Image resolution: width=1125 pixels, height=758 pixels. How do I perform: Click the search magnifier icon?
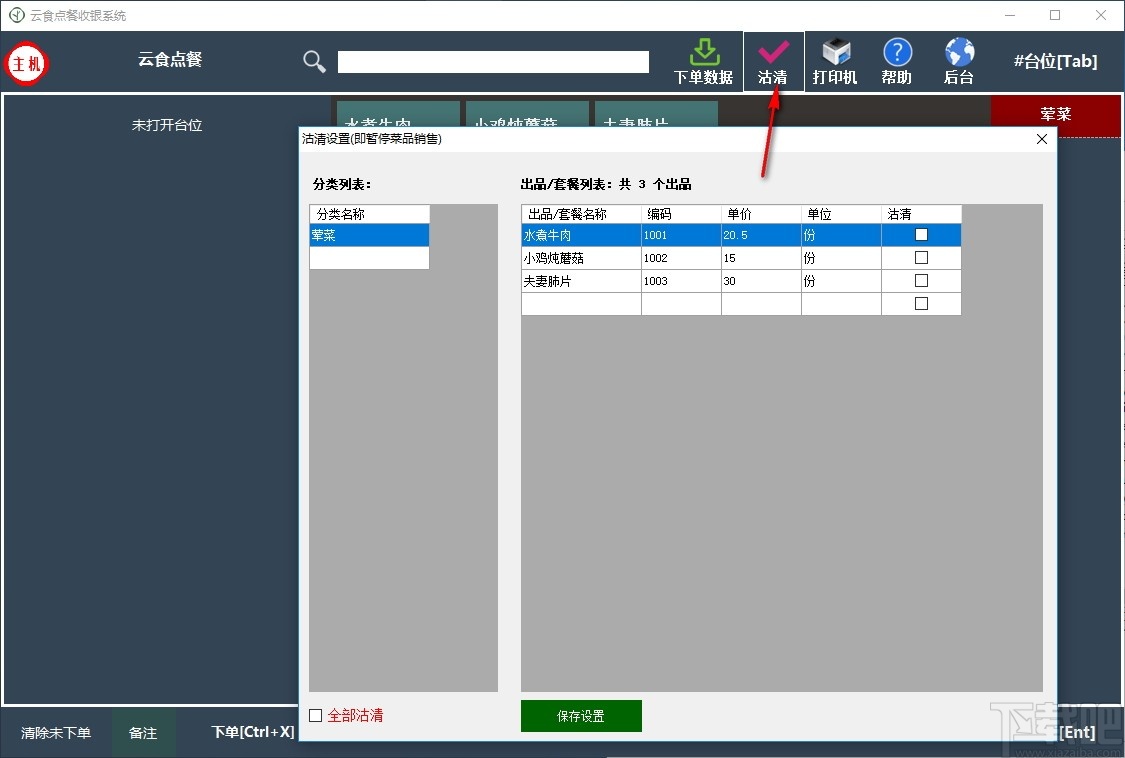tap(314, 62)
